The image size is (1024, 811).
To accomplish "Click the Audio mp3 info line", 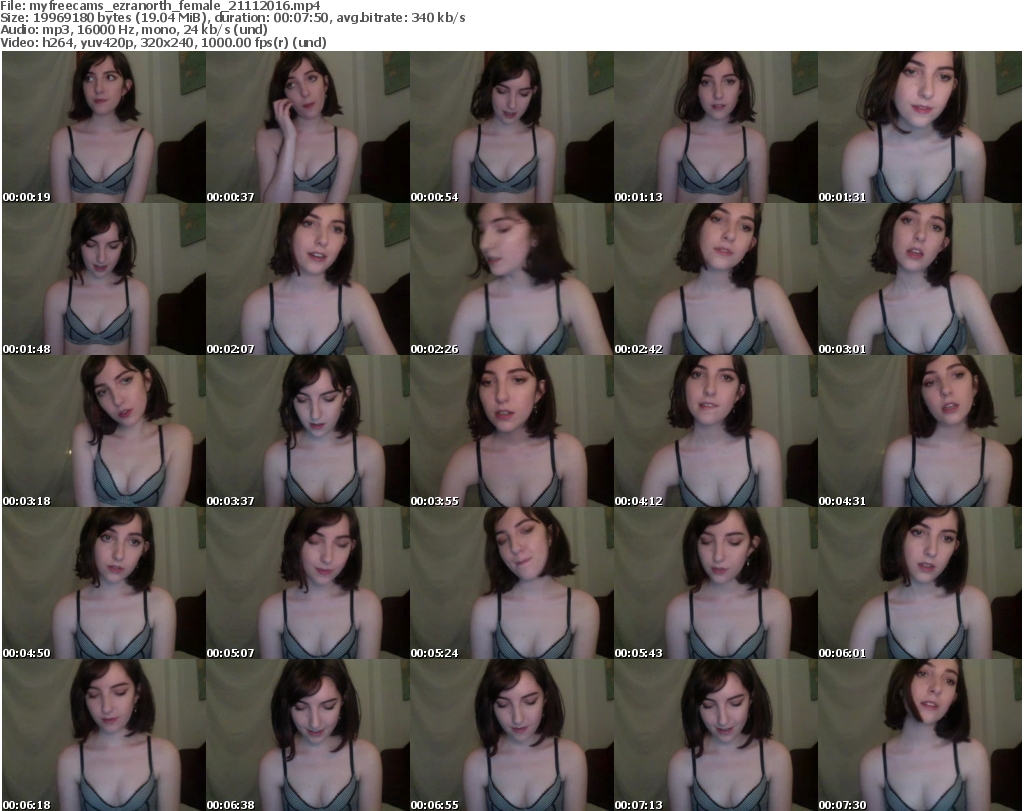I will [134, 30].
